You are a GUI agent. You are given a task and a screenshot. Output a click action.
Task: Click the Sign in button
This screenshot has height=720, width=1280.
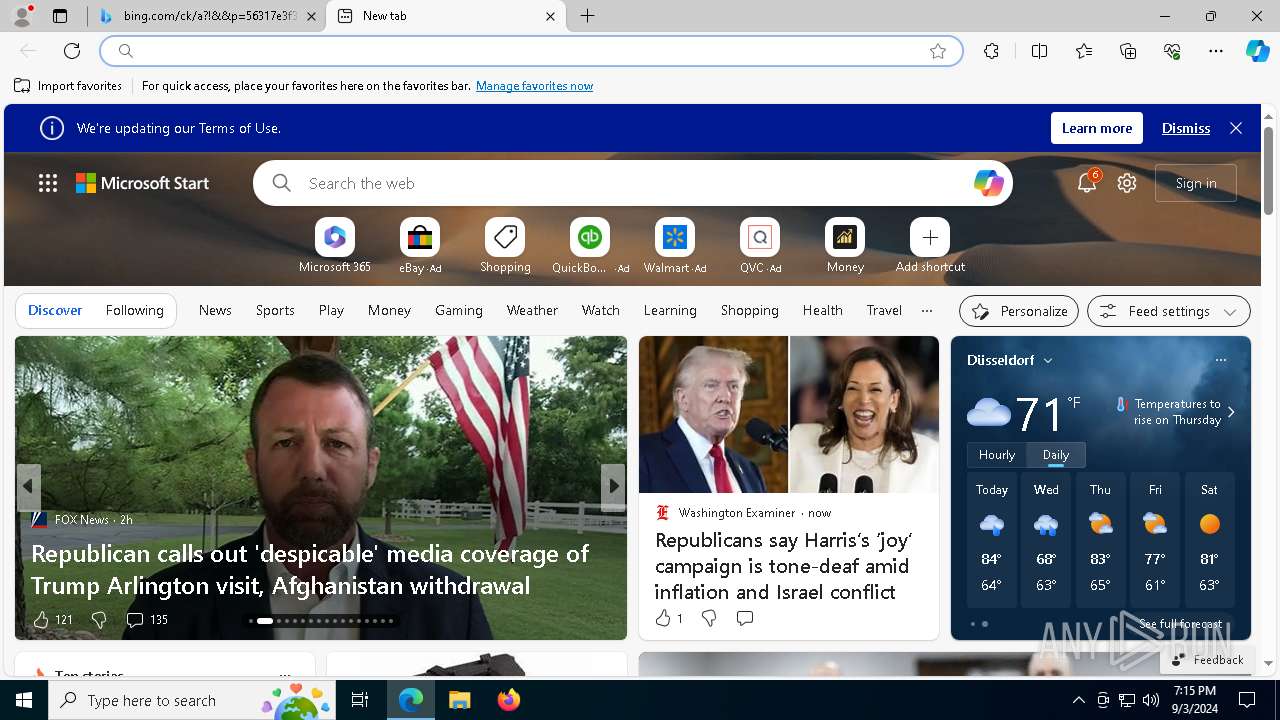(x=1196, y=183)
